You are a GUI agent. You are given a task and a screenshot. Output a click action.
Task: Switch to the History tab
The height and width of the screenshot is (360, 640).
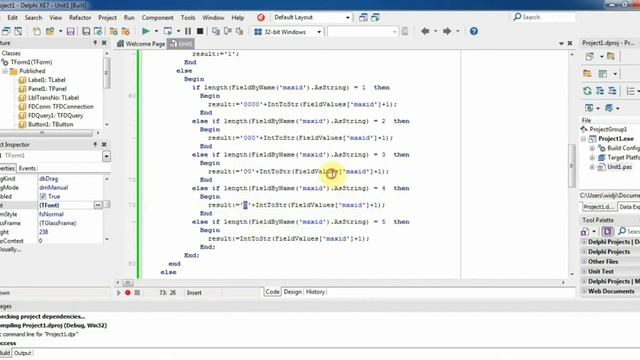click(x=315, y=292)
